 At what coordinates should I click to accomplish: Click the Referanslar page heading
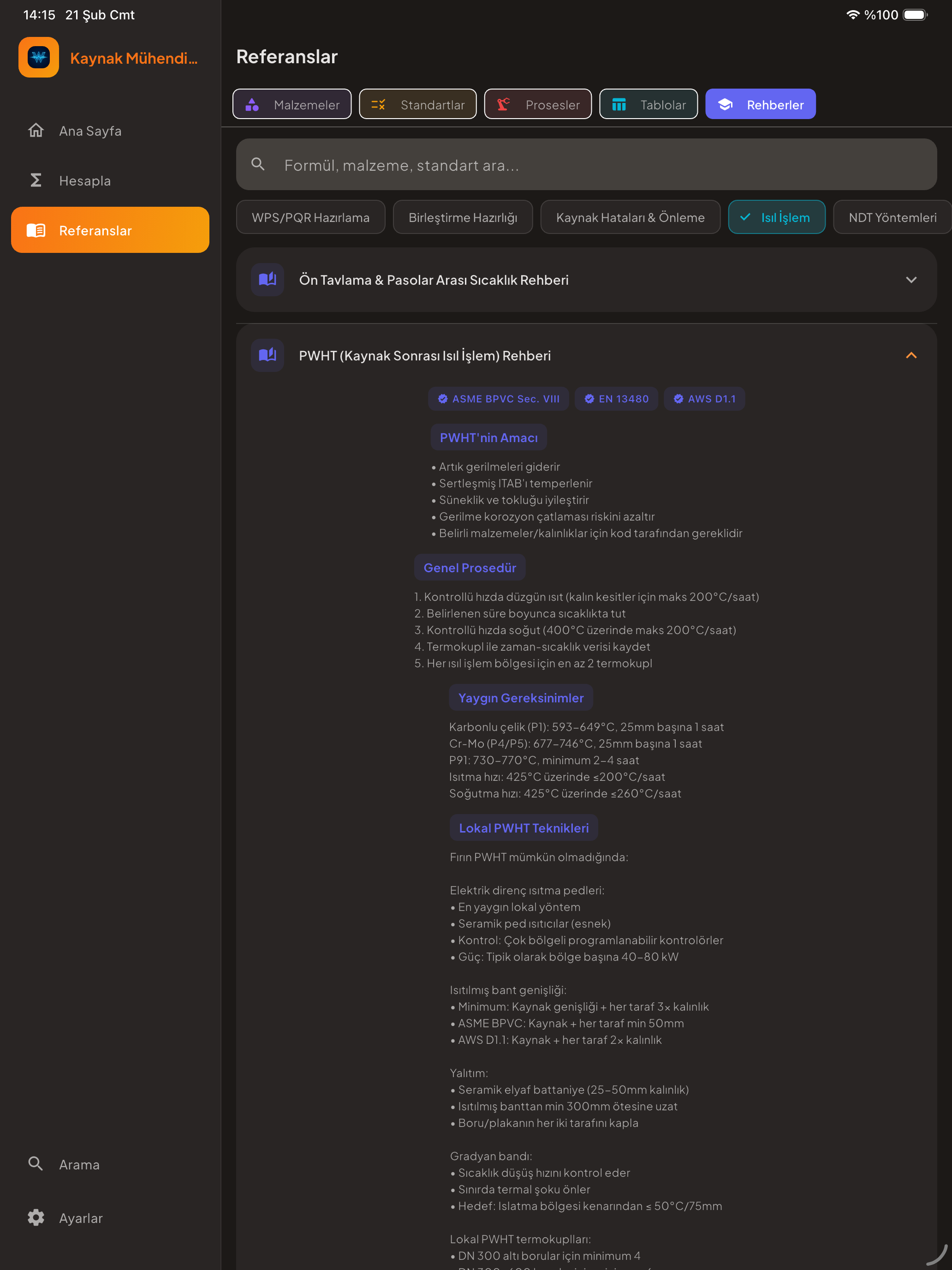(x=287, y=57)
